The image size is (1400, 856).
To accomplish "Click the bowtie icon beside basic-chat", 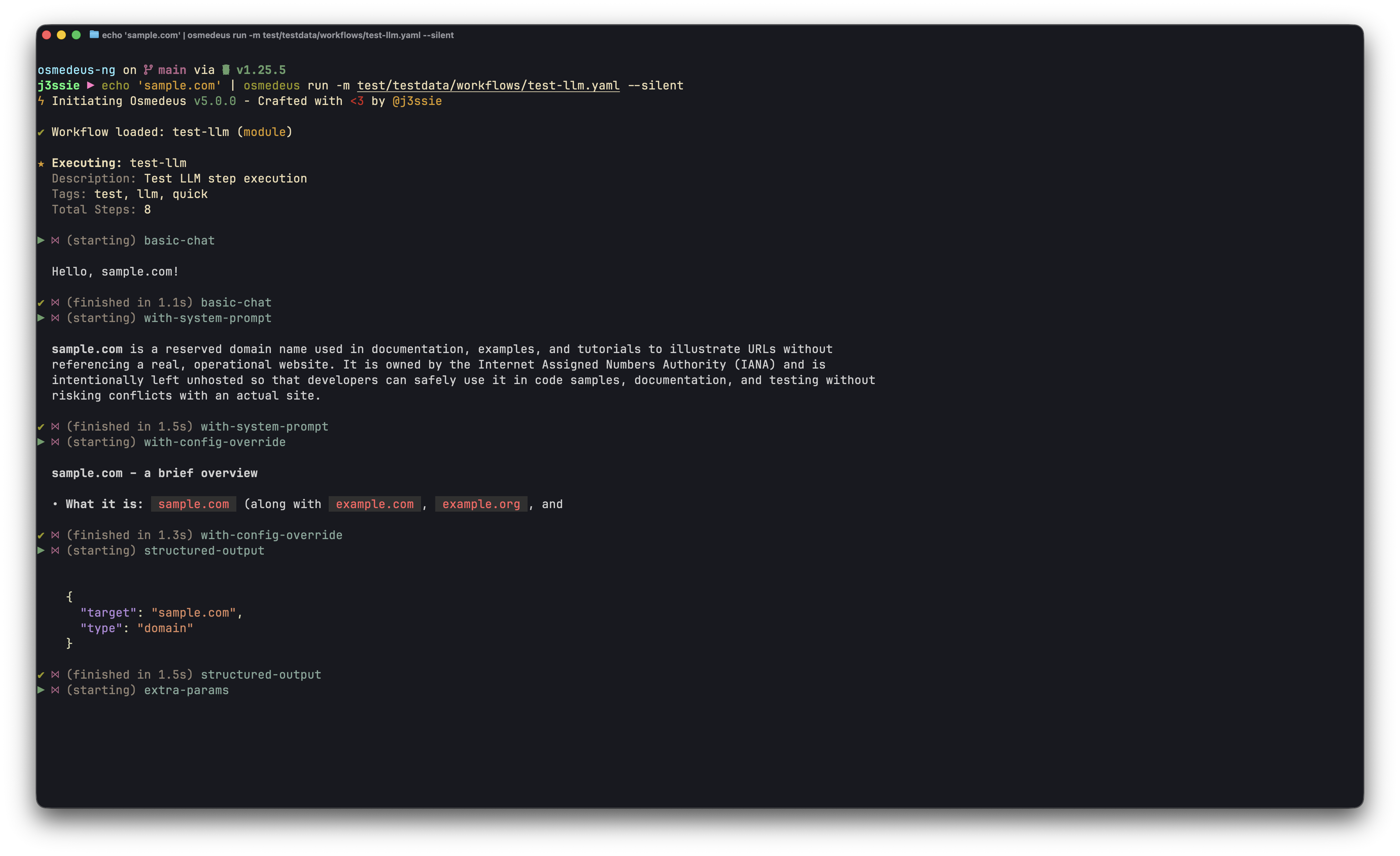I will (x=55, y=240).
